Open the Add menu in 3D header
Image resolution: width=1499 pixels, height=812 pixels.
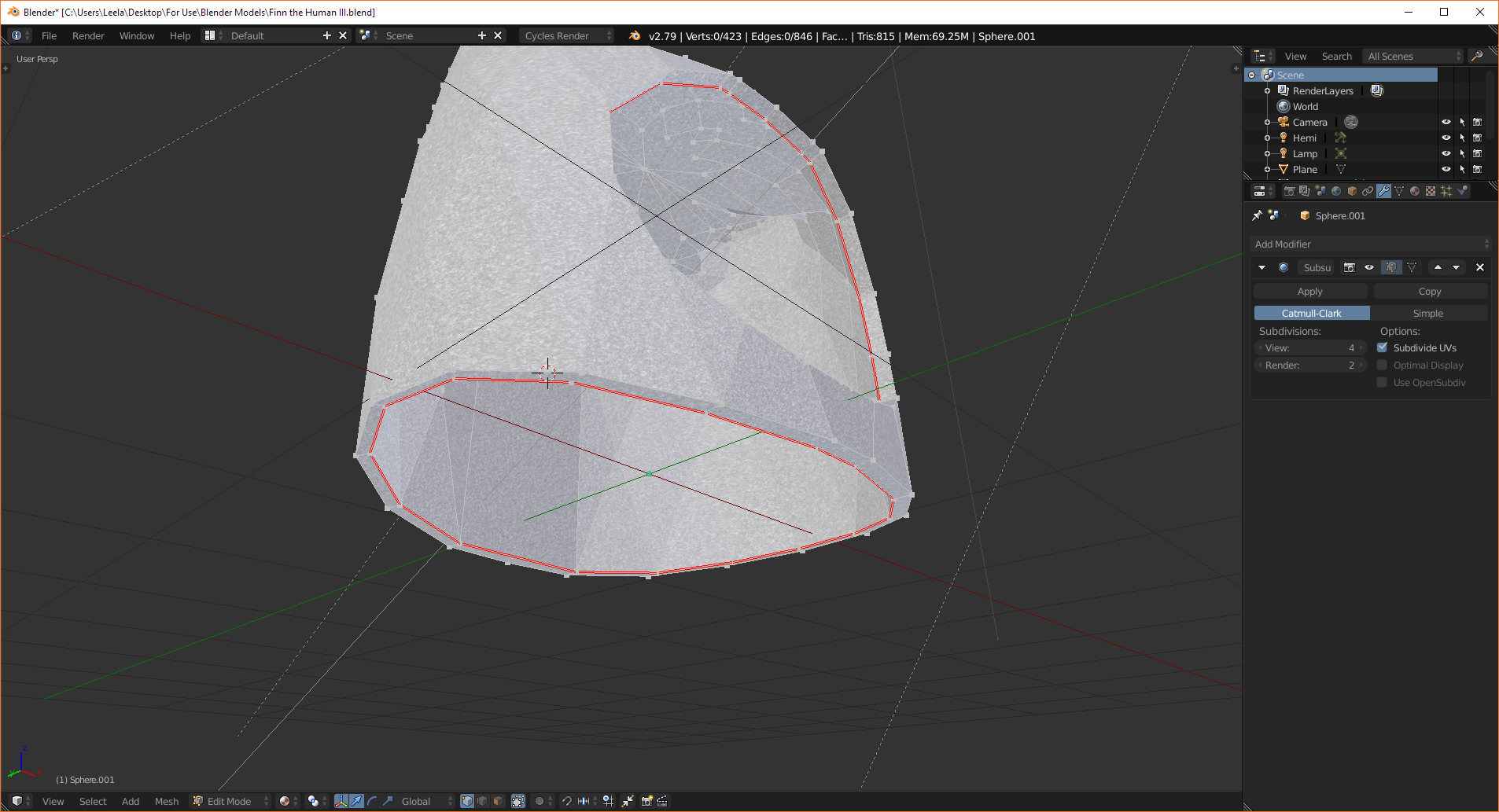pyautogui.click(x=131, y=801)
